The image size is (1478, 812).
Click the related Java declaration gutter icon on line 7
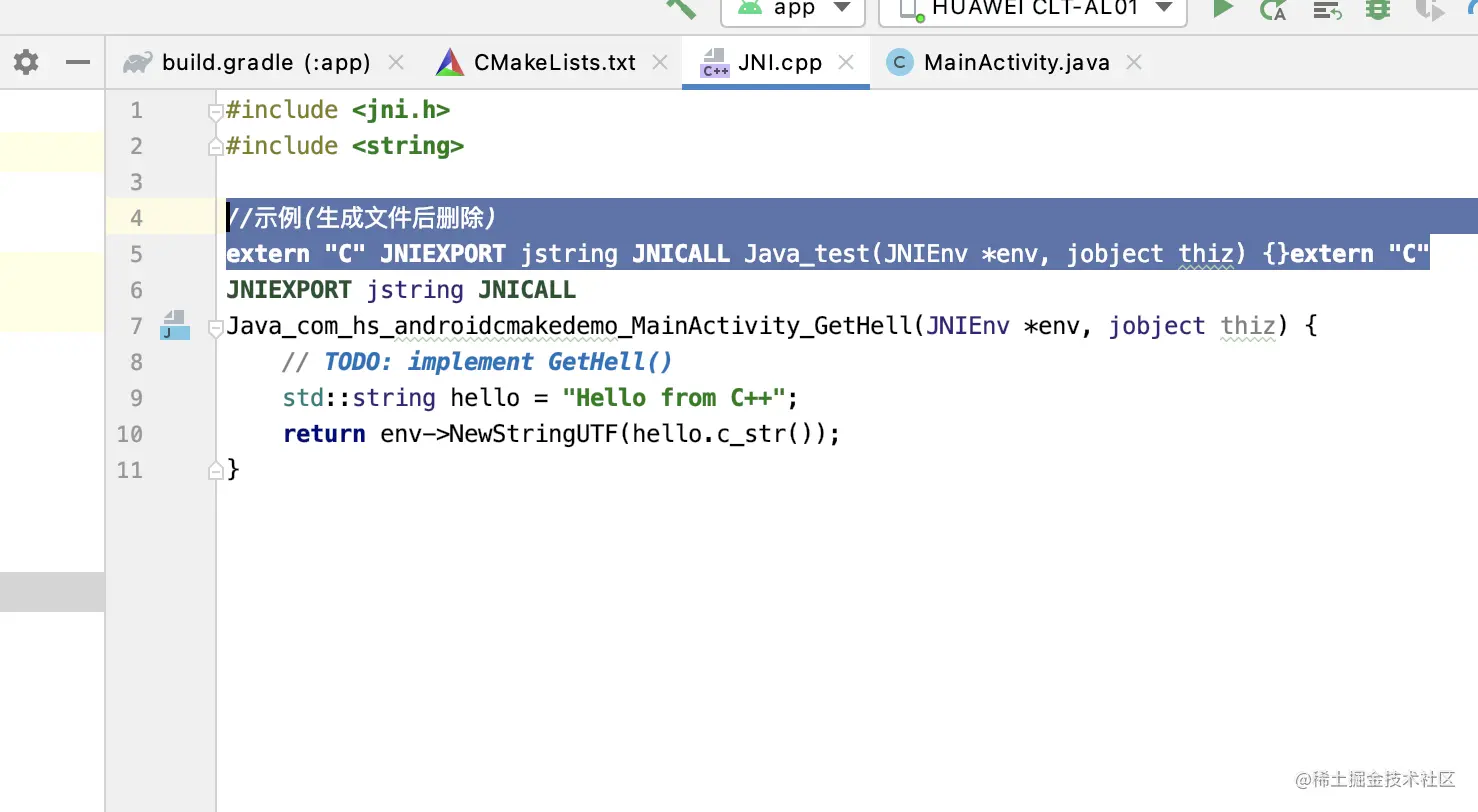175,325
